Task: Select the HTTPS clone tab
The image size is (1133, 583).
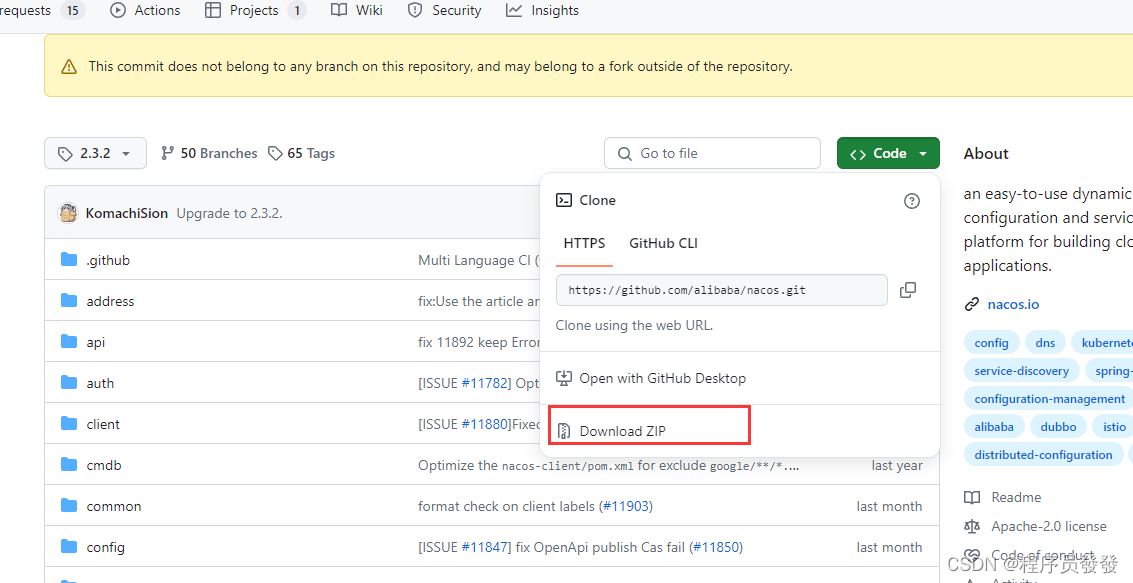Action: point(585,243)
